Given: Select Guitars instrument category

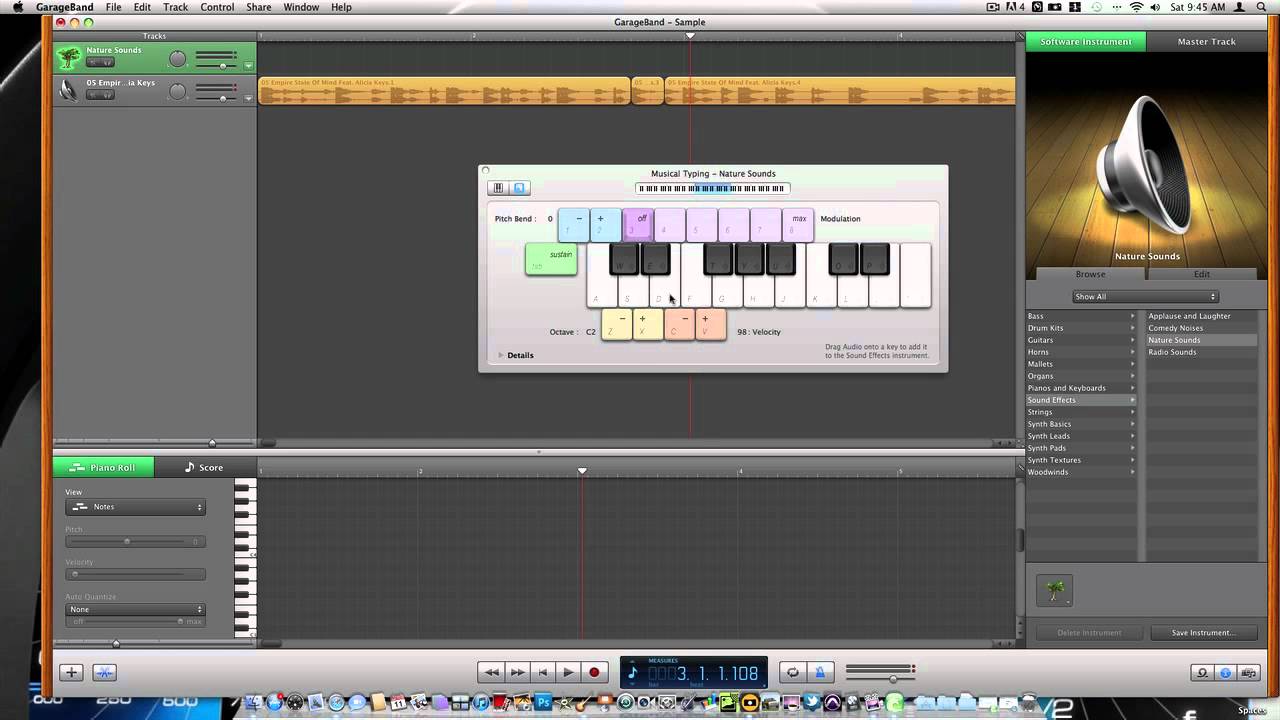Looking at the screenshot, I should tap(1082, 340).
